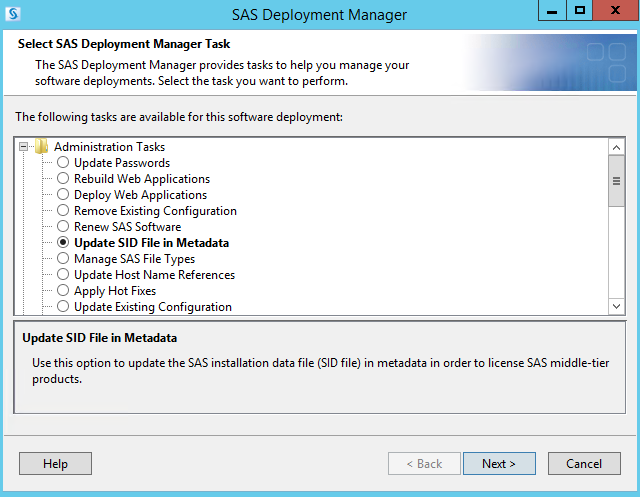Select the Deploy Web Applications radio button

coord(64,195)
